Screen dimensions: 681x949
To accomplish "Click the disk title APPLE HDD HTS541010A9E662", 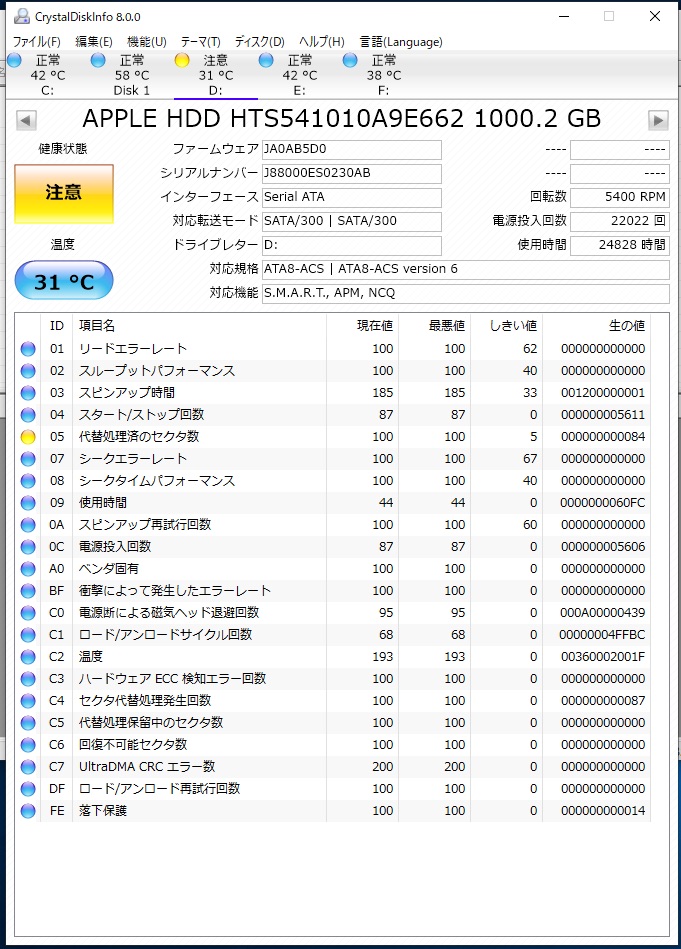I will [x=273, y=119].
